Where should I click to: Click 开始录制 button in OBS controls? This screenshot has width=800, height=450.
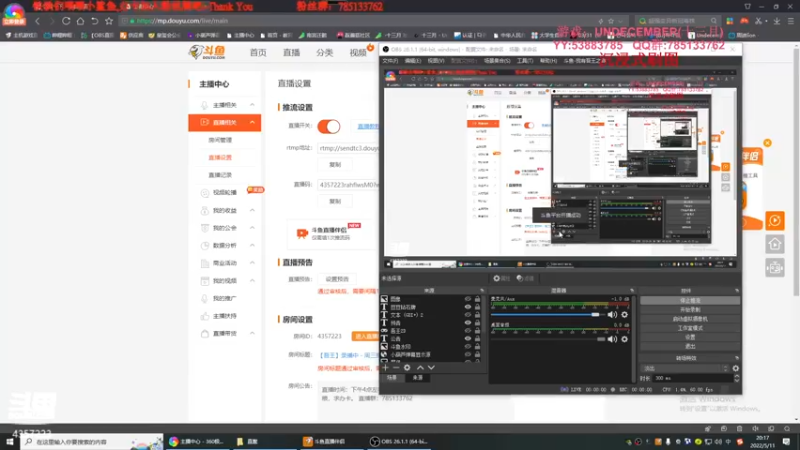point(690,310)
